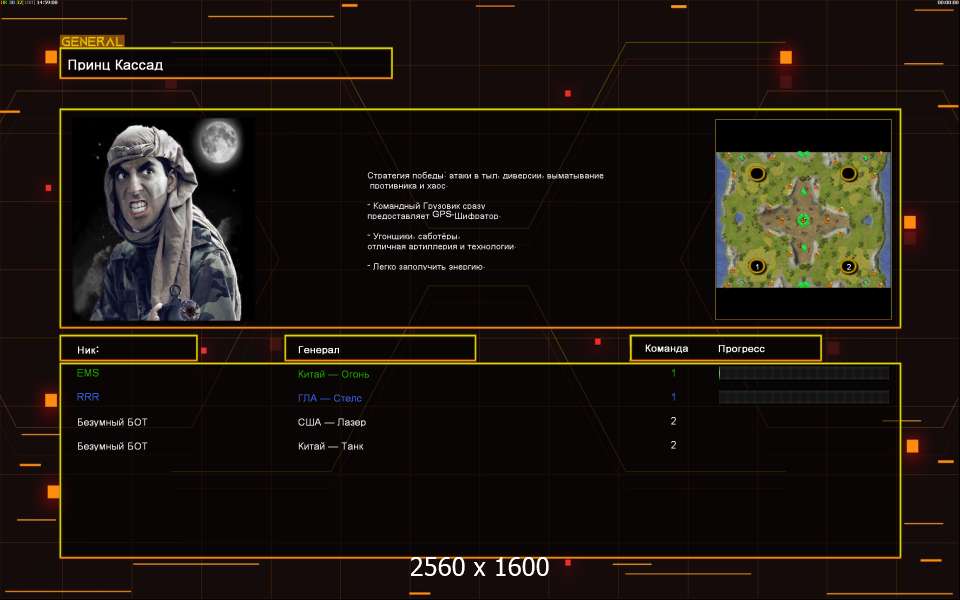Screen dimensions: 960x600
Task: Click the green center marker on the minimap
Action: [x=803, y=219]
